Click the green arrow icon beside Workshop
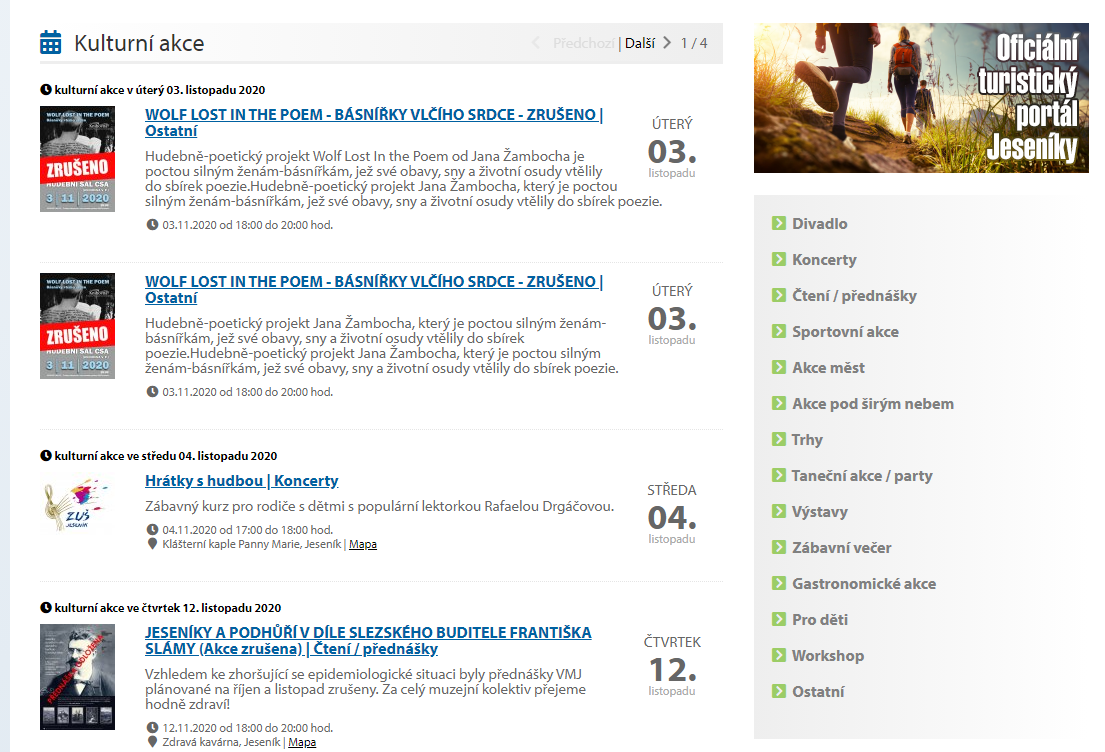This screenshot has height=752, width=1105. point(779,655)
